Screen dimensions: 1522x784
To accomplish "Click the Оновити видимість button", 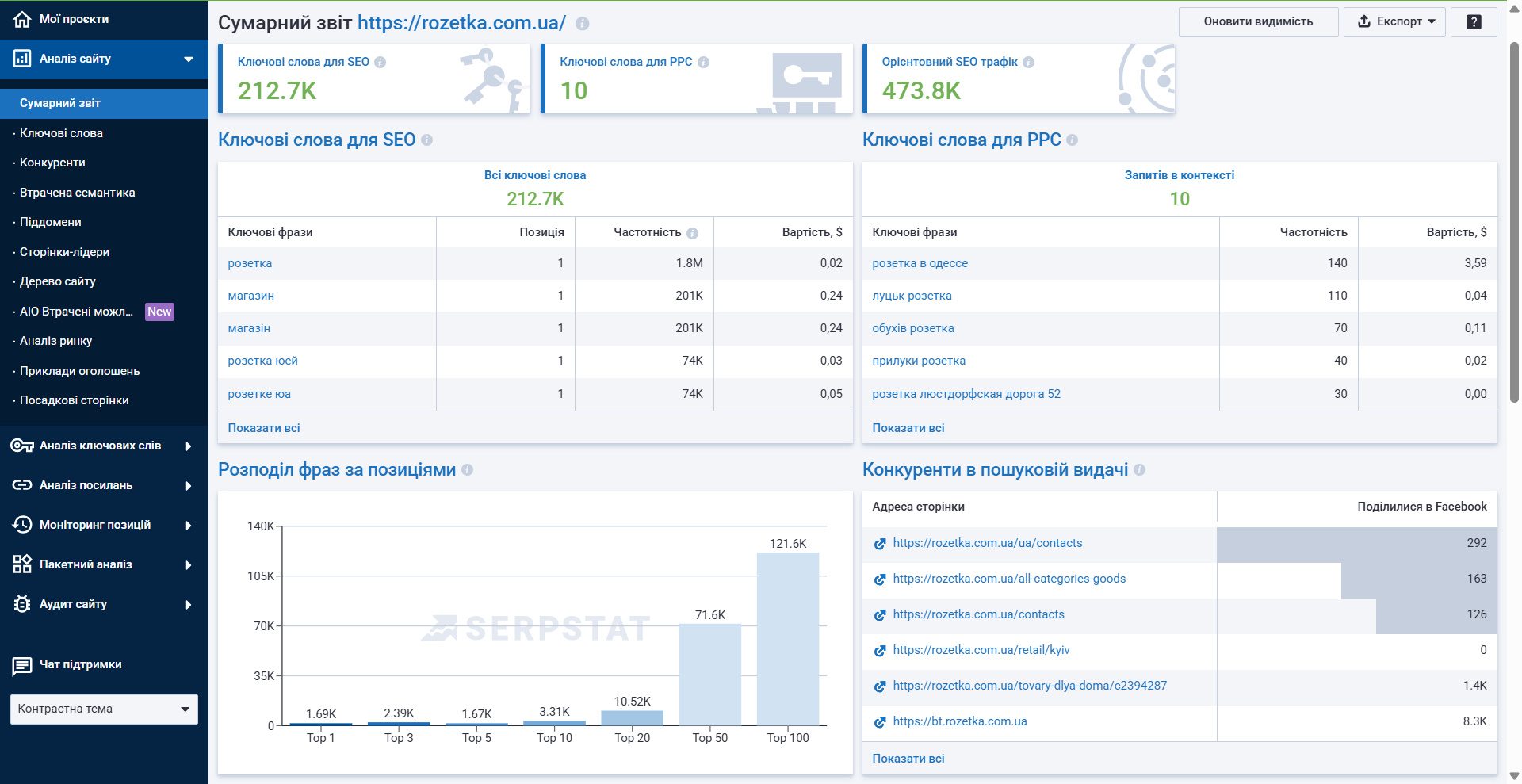I will coord(1258,22).
